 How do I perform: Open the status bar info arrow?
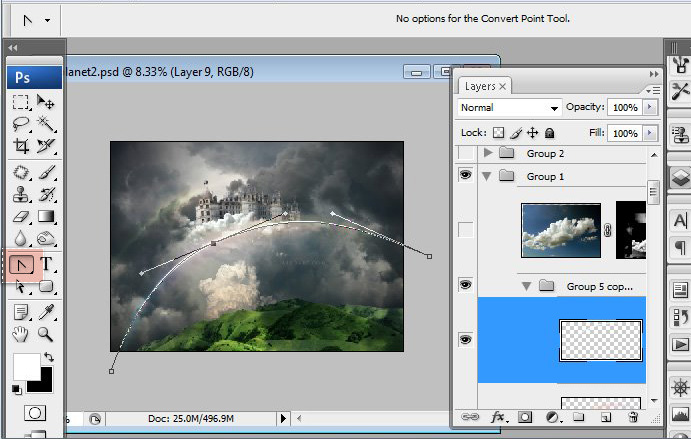[x=283, y=418]
